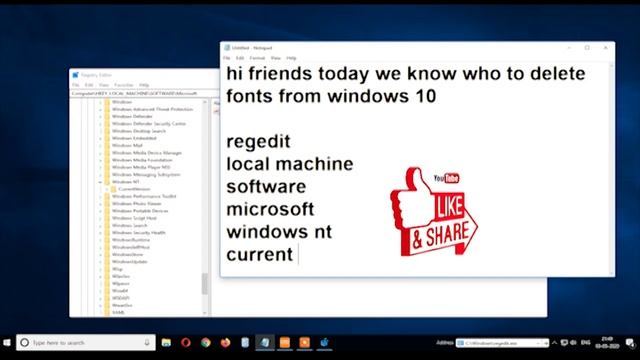Open Notepad Format menu
Viewport: 640px width, 360px height.
coord(257,58)
